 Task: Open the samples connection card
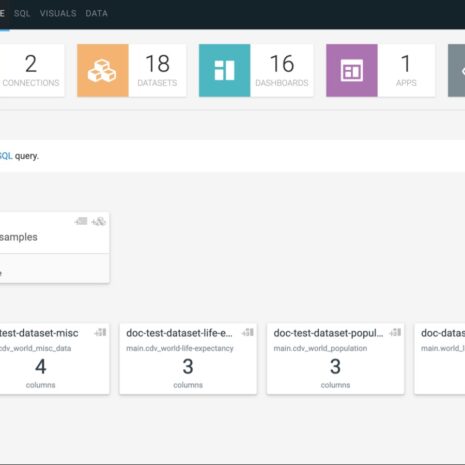pyautogui.click(x=54, y=248)
